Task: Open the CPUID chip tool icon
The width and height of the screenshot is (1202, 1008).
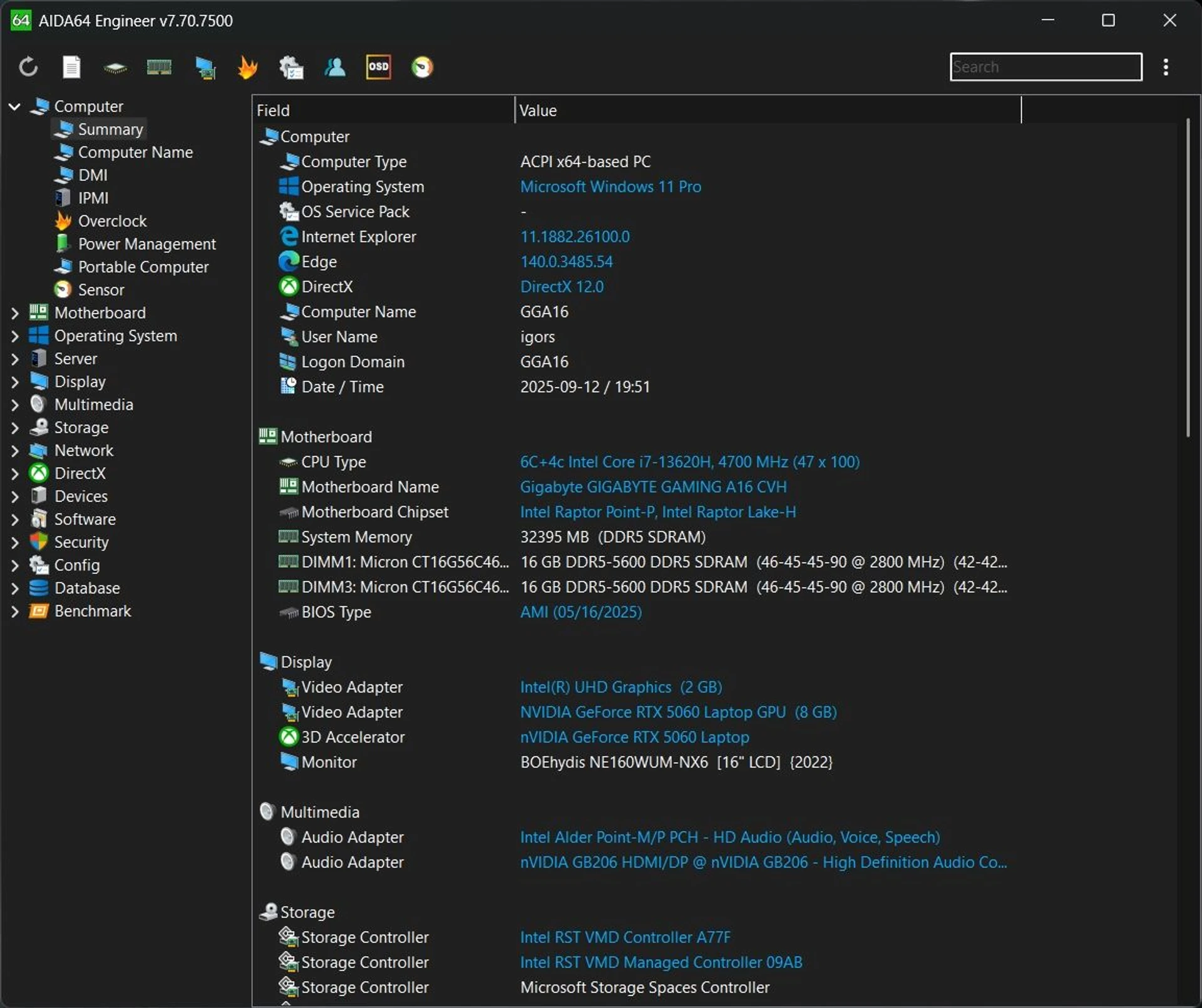Action: (115, 67)
